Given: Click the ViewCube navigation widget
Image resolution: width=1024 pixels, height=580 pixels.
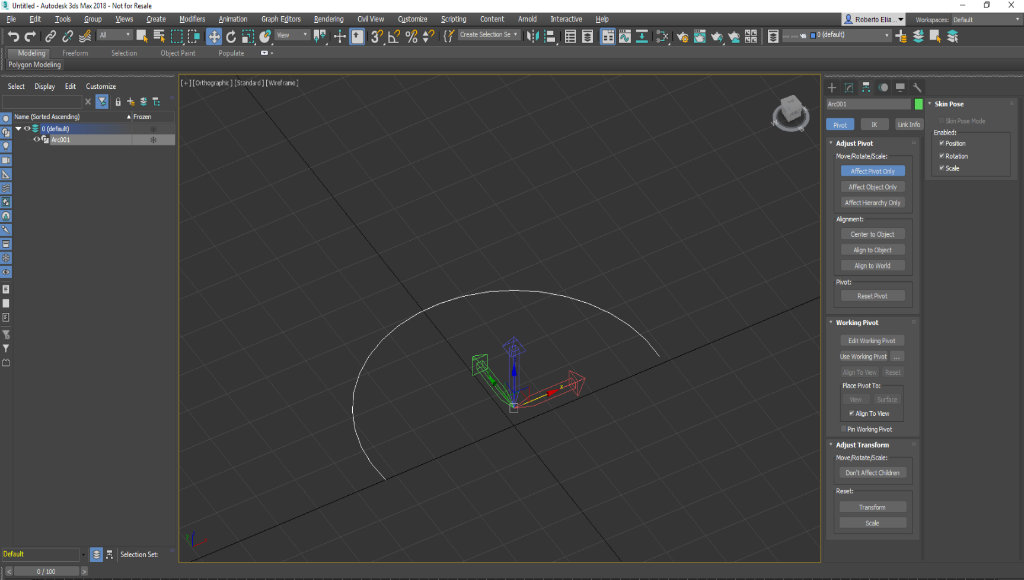Looking at the screenshot, I should pyautogui.click(x=791, y=112).
